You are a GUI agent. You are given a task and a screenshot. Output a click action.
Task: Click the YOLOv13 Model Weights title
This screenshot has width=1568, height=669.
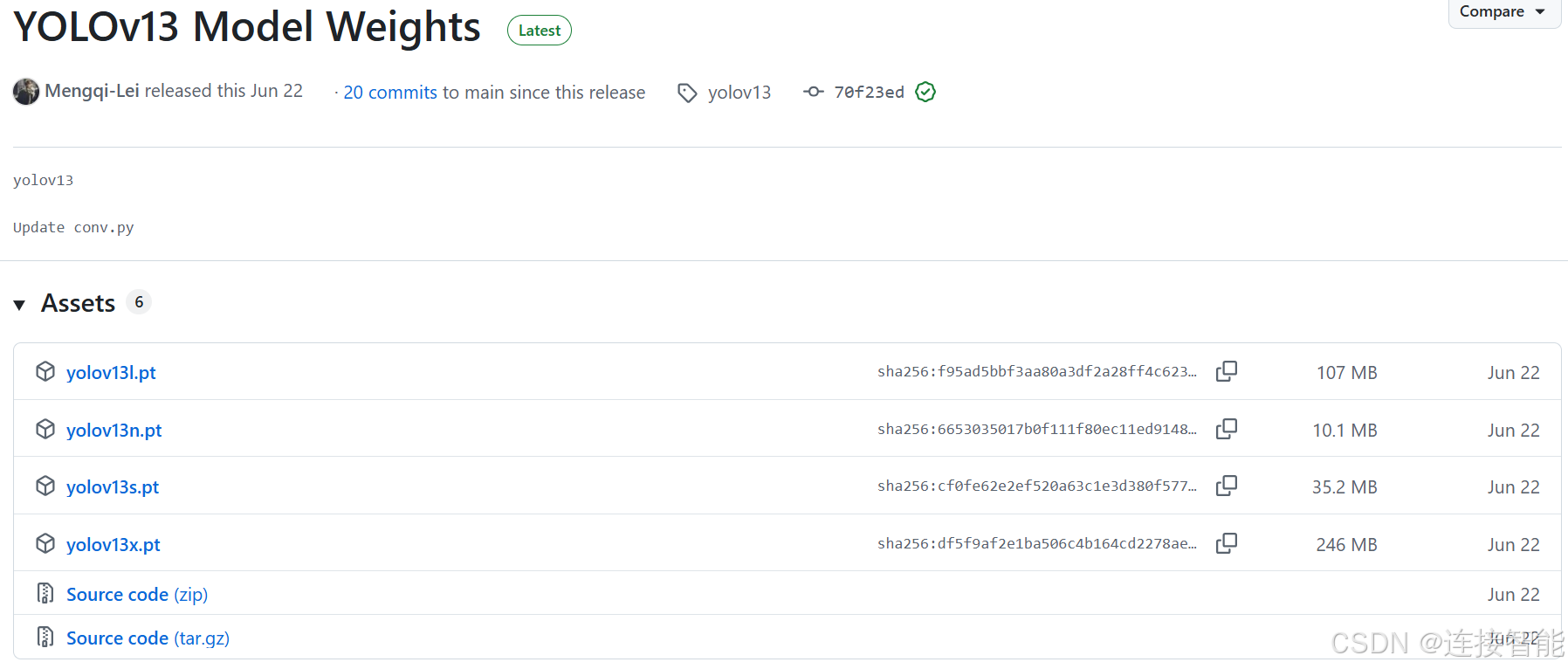click(247, 27)
